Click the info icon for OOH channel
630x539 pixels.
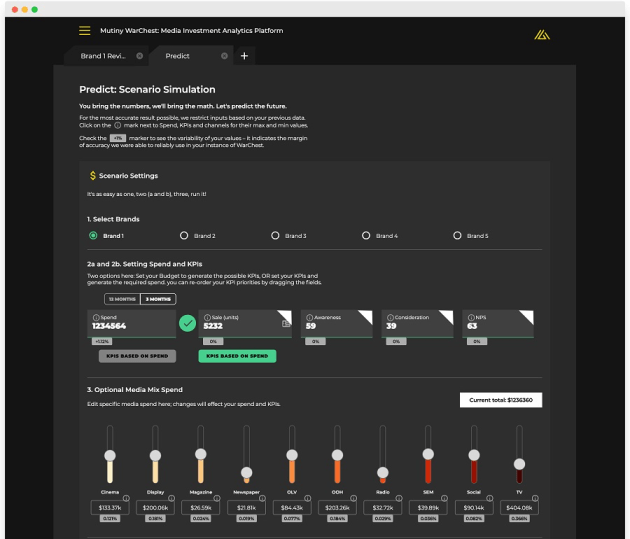pyautogui.click(x=353, y=498)
